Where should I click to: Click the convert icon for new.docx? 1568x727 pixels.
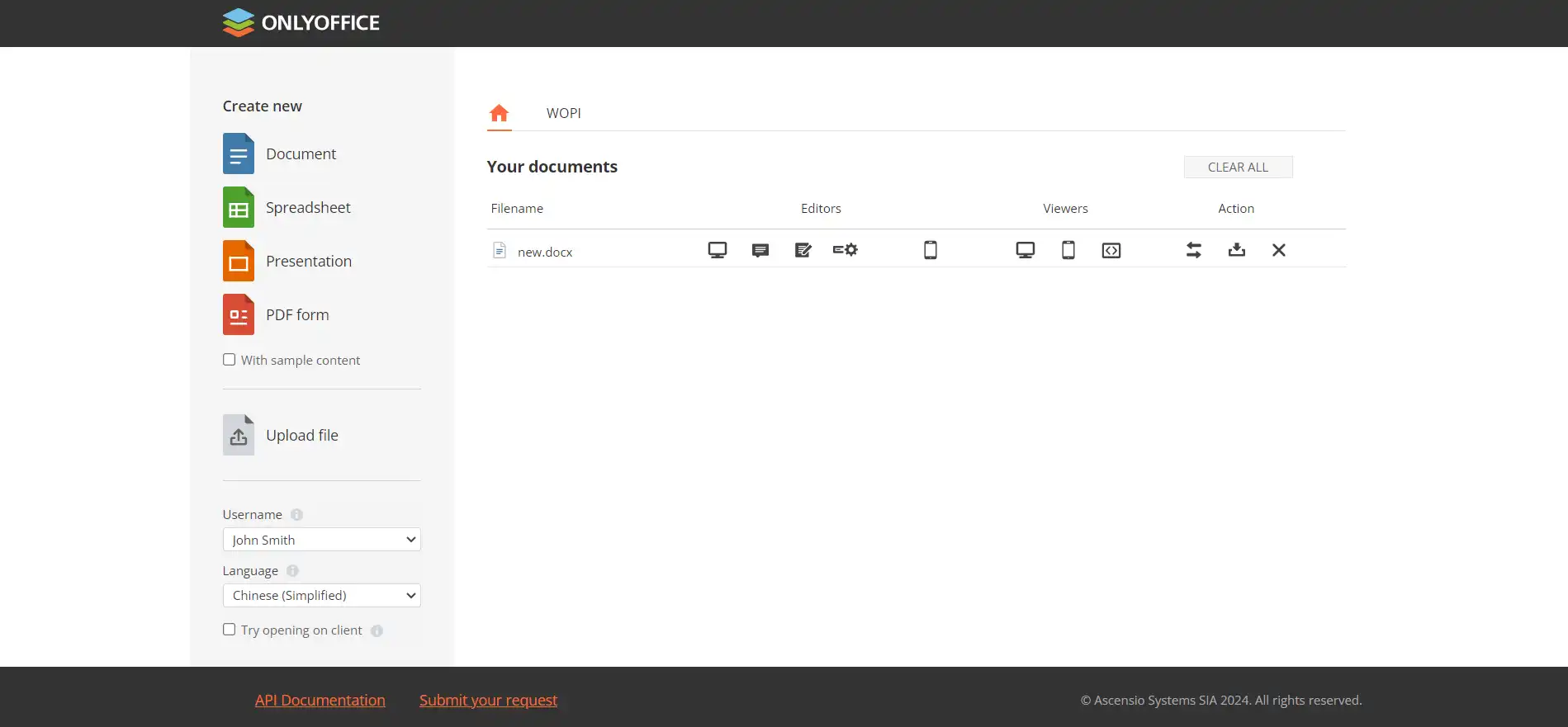1193,250
